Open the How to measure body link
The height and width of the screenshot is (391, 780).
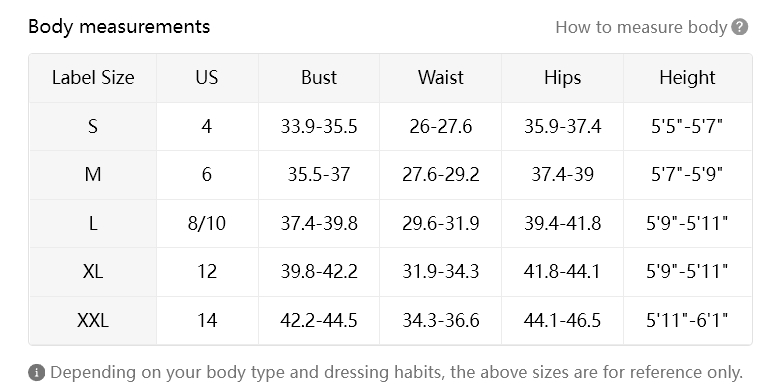click(x=641, y=27)
